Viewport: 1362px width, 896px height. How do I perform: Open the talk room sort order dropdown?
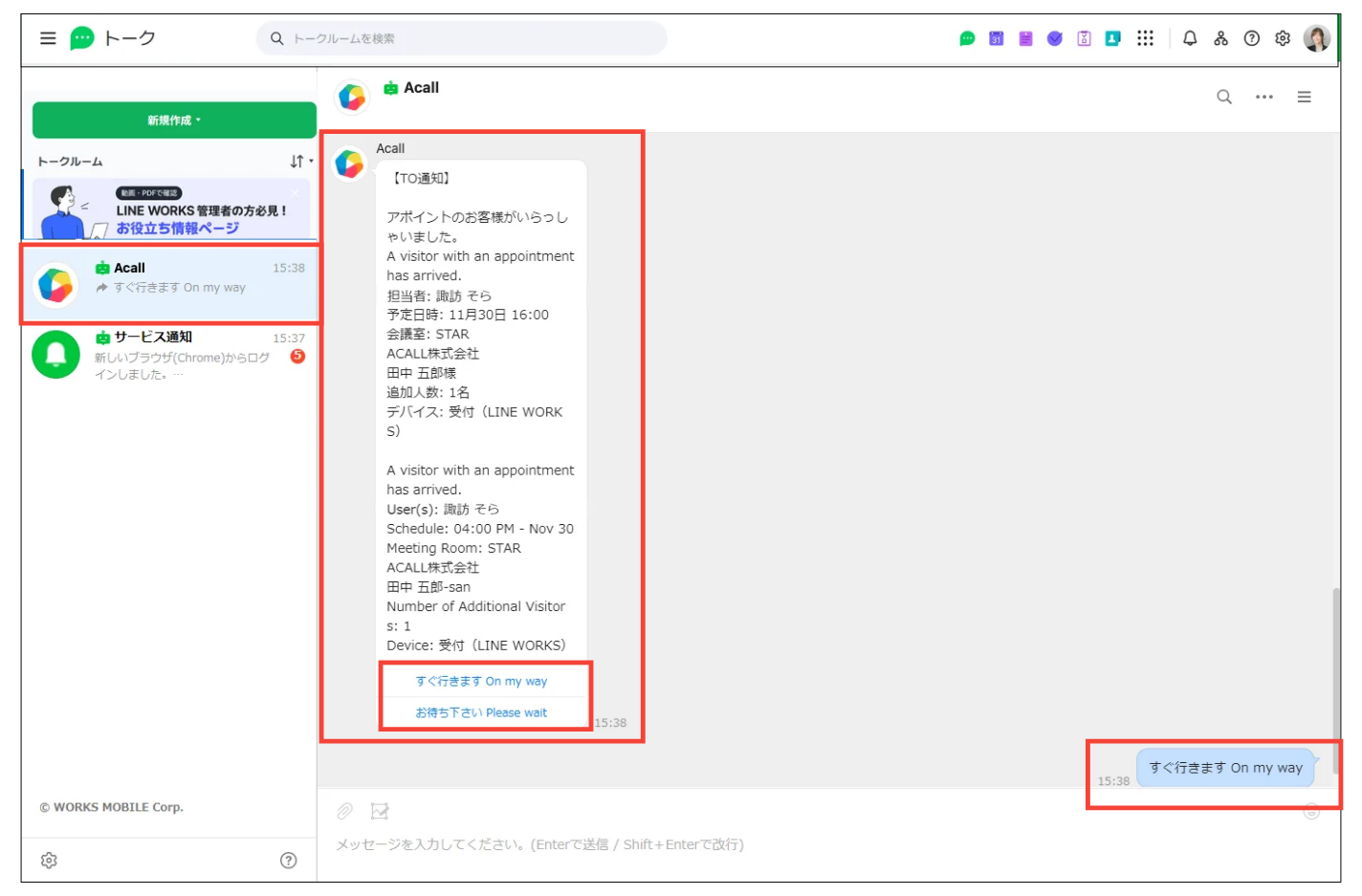click(x=301, y=162)
